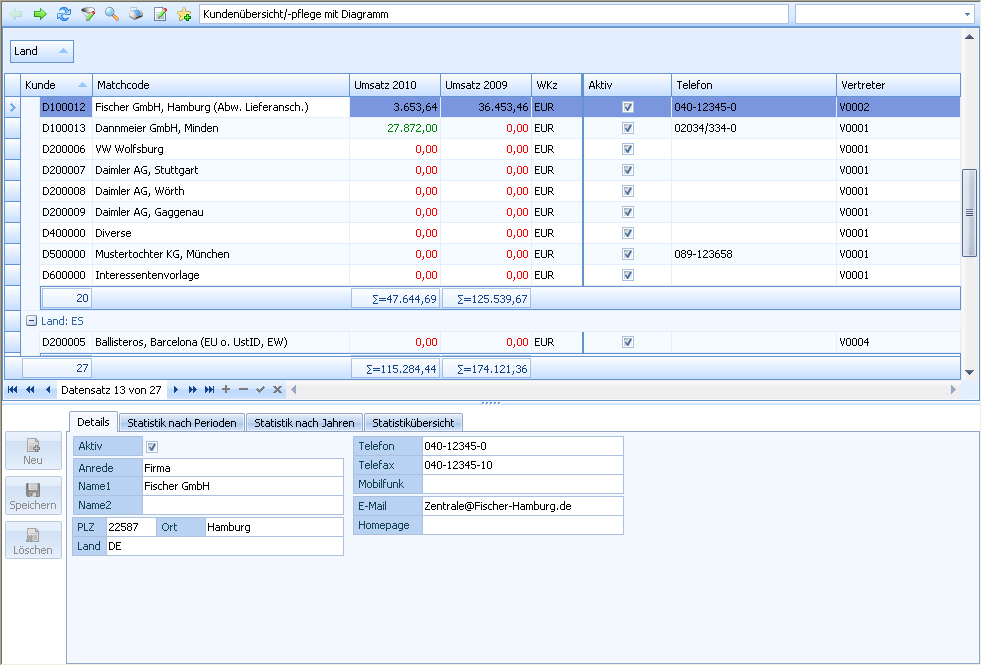
Task: Click the Speichern button
Action: tap(33, 496)
